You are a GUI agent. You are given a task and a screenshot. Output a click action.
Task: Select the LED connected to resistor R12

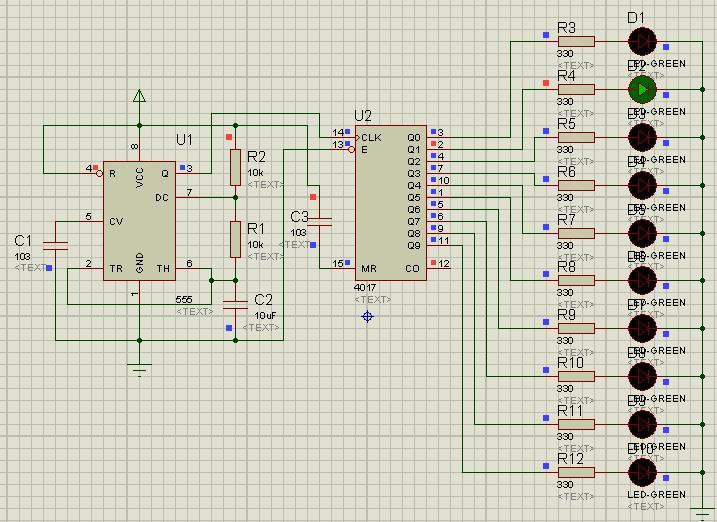tap(642, 473)
